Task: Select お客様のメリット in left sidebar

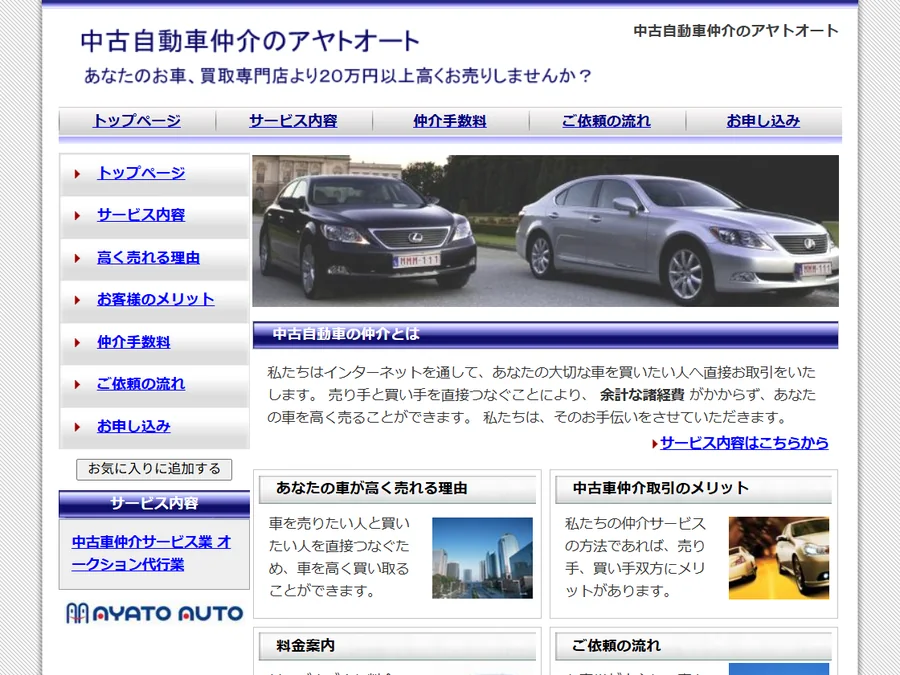Action: pyautogui.click(x=156, y=300)
